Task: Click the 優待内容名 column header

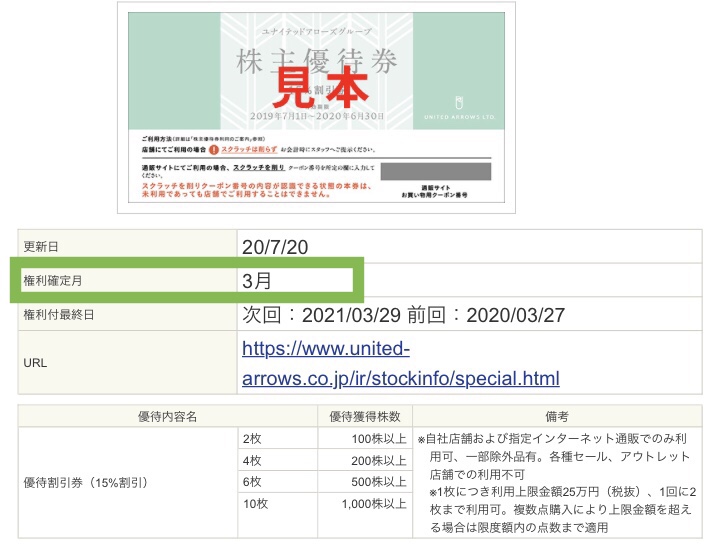Action: (x=168, y=416)
